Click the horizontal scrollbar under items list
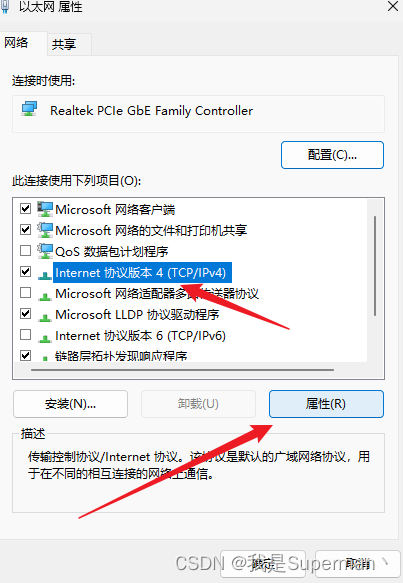The height and width of the screenshot is (583, 403). coord(183,370)
